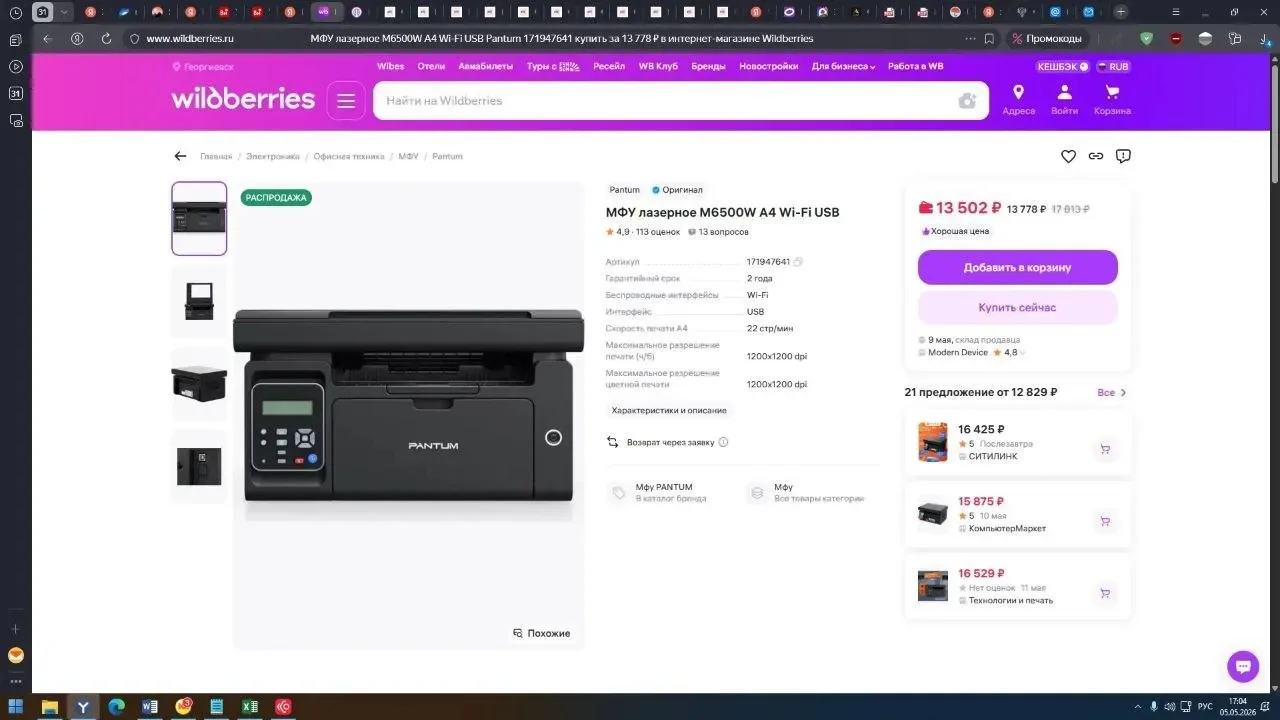The height and width of the screenshot is (720, 1280).
Task: Launch Microsoft Word from the taskbar
Action: click(150, 707)
